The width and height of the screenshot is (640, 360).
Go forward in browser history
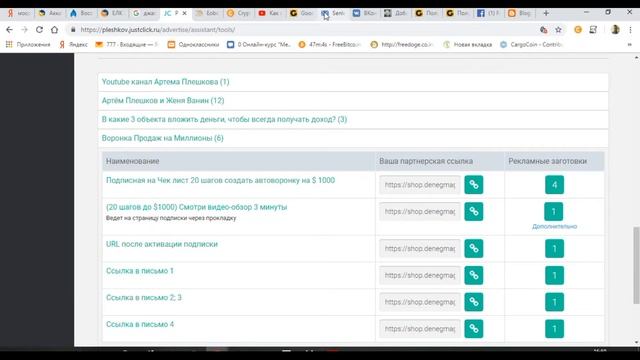[x=24, y=29]
